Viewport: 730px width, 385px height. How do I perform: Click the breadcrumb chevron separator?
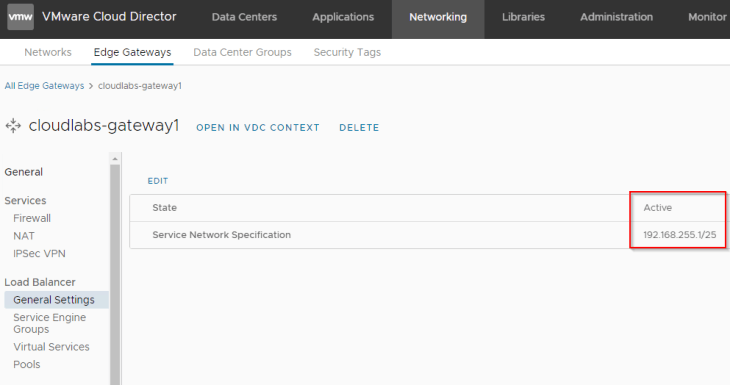[91, 86]
